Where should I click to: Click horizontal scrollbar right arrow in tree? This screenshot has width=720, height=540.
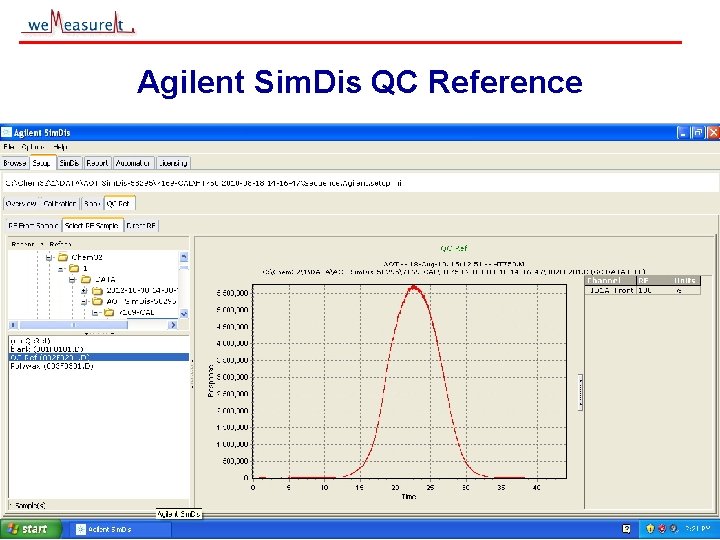point(173,325)
